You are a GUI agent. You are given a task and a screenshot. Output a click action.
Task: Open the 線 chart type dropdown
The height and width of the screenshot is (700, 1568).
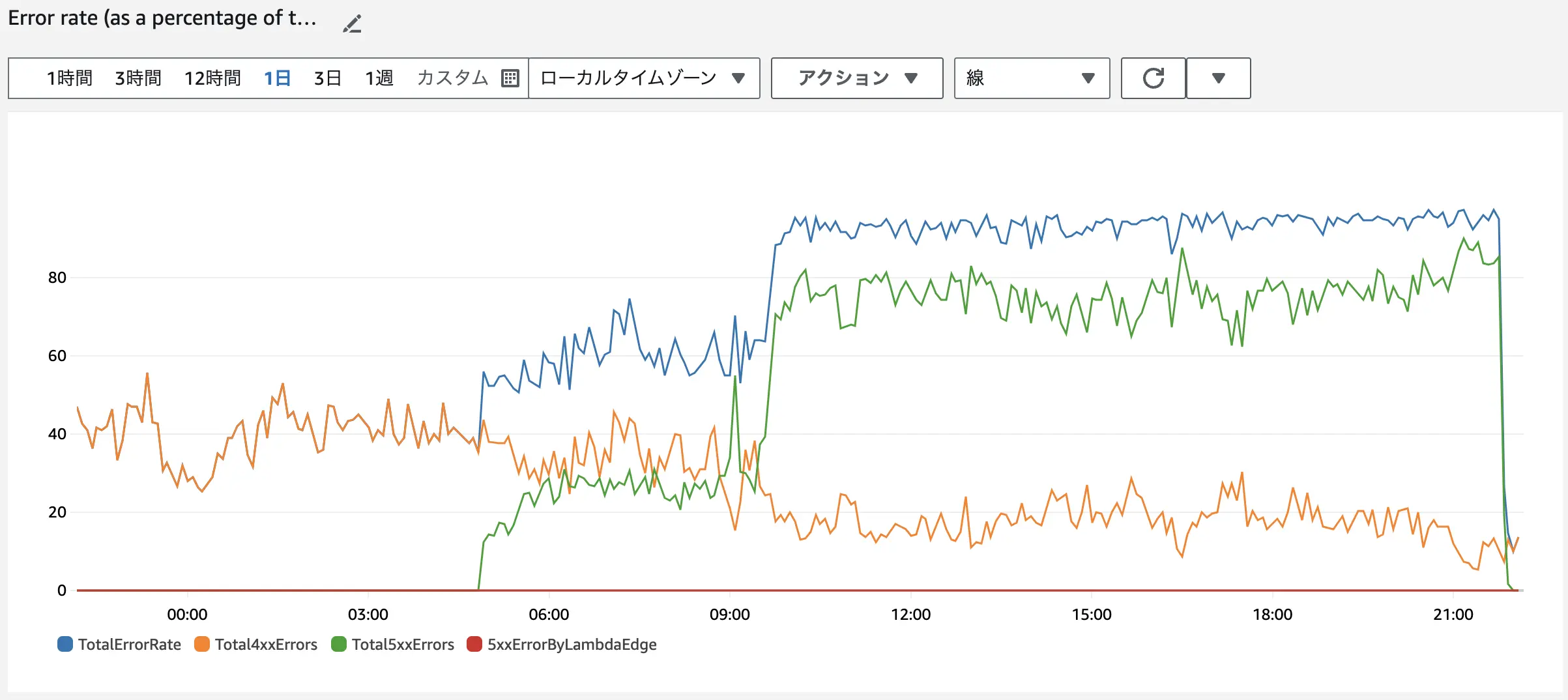pyautogui.click(x=1031, y=78)
